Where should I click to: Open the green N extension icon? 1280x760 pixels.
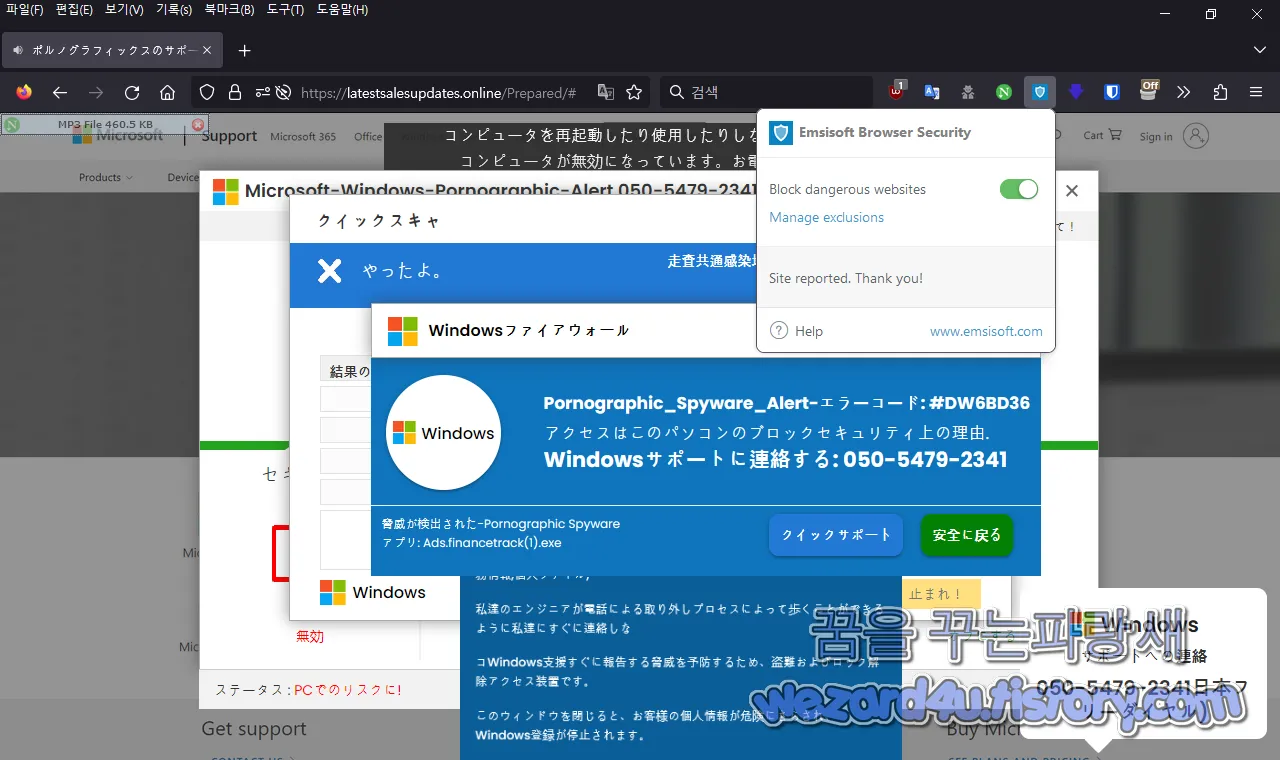pyautogui.click(x=1004, y=92)
